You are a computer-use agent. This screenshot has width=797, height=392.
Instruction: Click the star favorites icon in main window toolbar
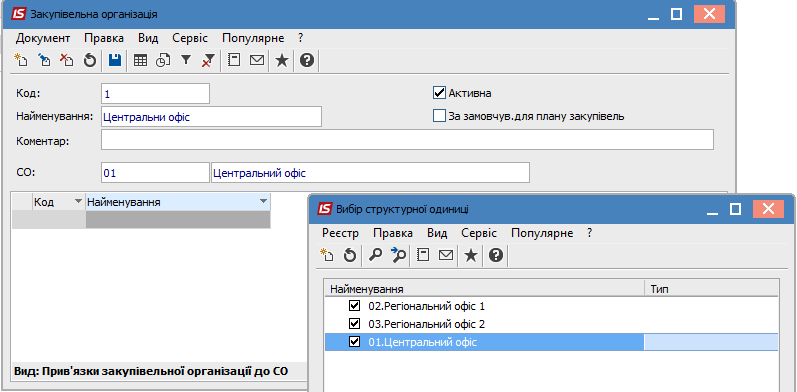coord(282,61)
